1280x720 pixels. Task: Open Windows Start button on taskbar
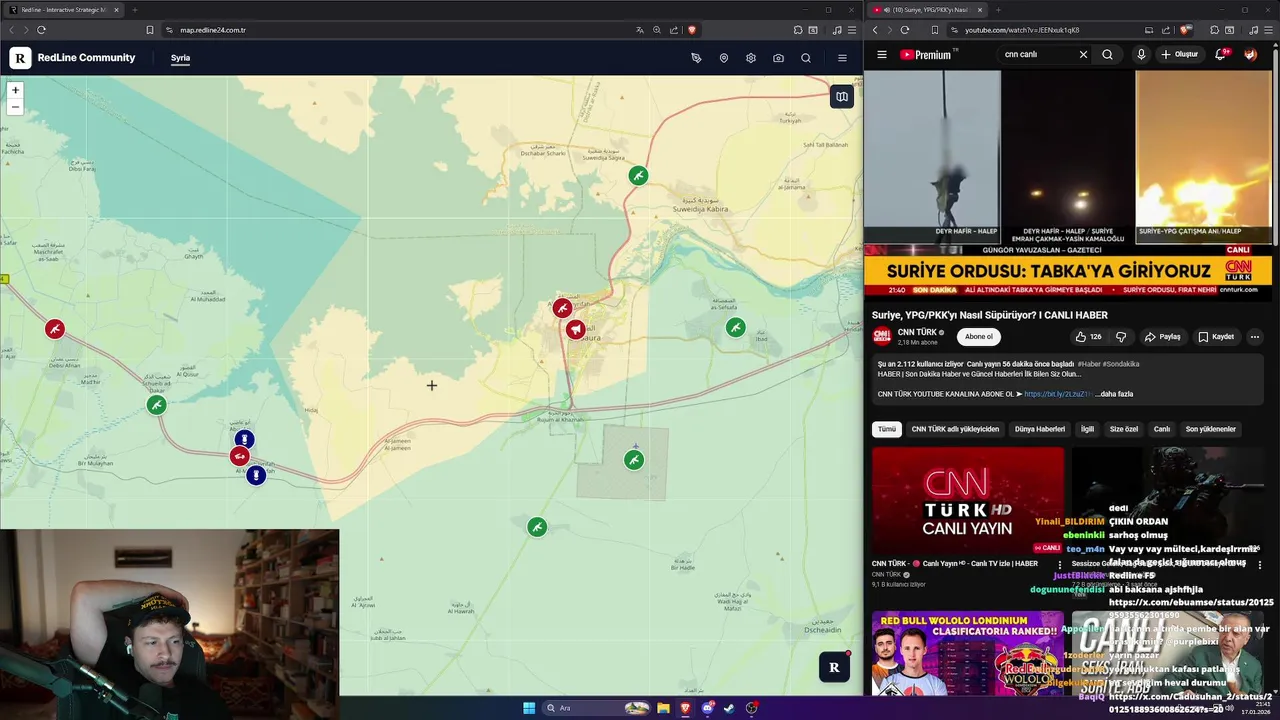529,708
